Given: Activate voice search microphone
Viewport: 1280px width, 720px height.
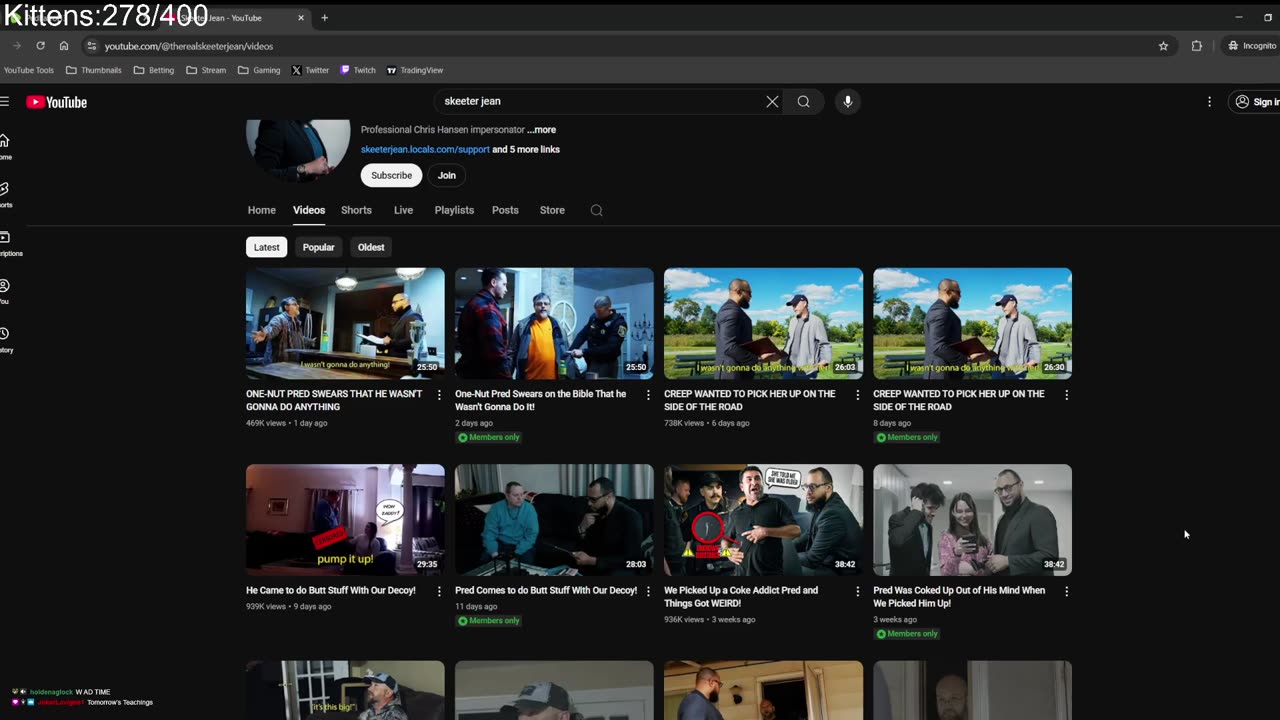Looking at the screenshot, I should 847,101.
